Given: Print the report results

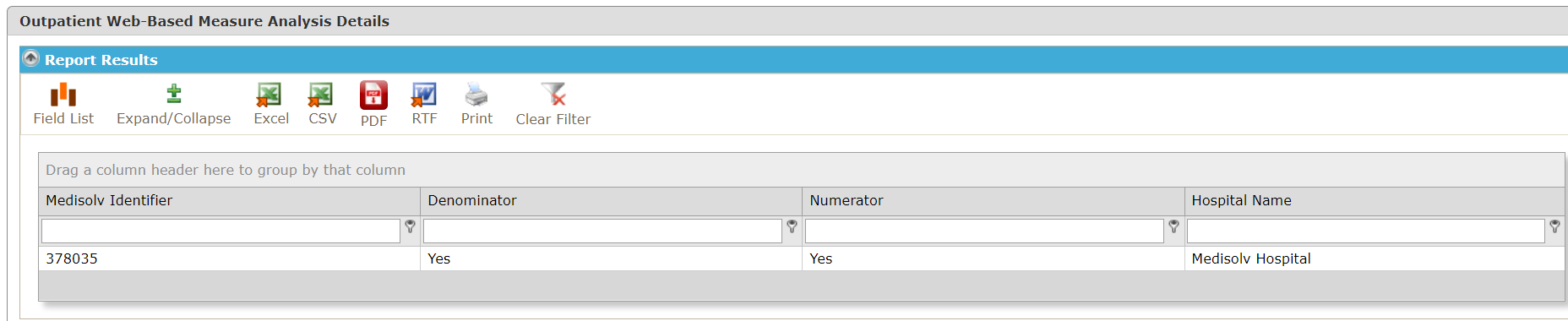Looking at the screenshot, I should [476, 105].
